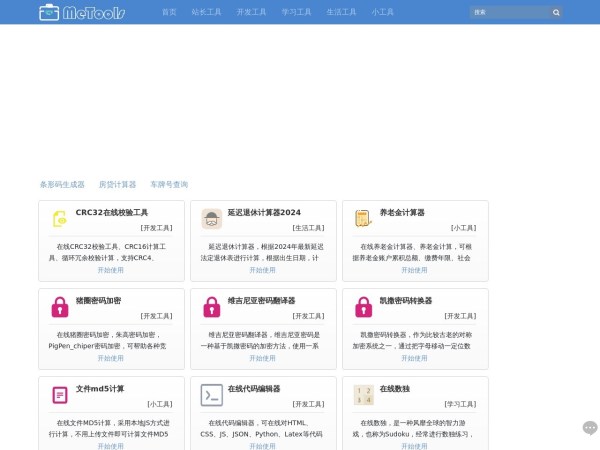The height and width of the screenshot is (450, 600).
Task: Click the pink lock icon for 猪圈密码加密
Action: click(60, 307)
